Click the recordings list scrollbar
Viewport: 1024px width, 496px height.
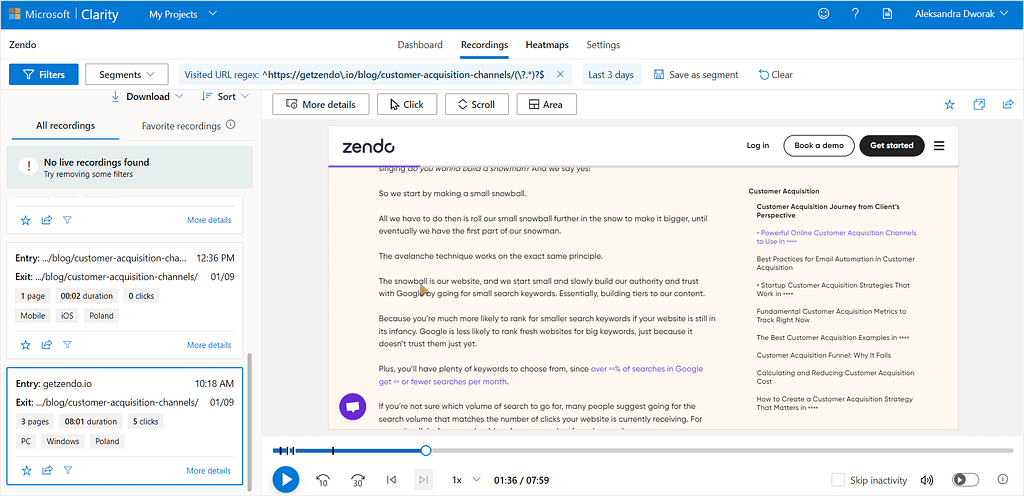pyautogui.click(x=249, y=420)
